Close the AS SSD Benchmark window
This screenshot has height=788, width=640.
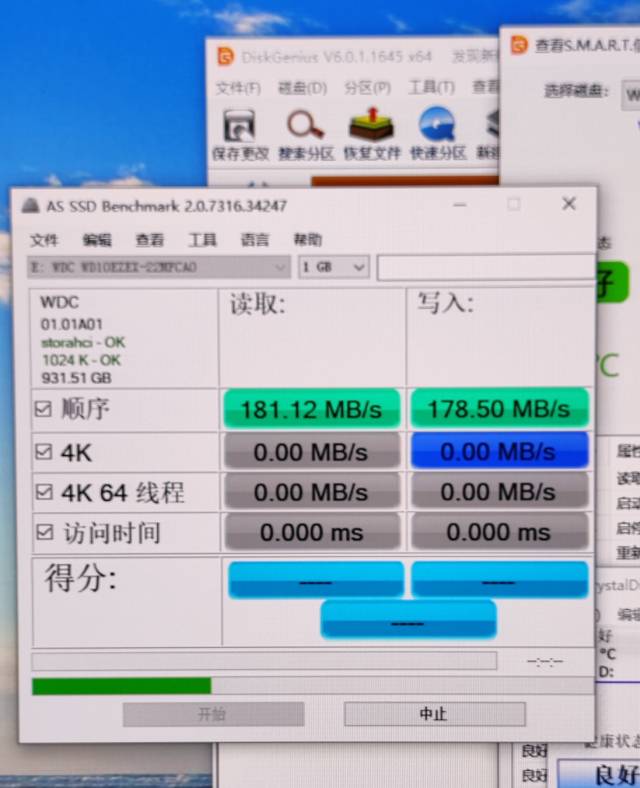[568, 204]
